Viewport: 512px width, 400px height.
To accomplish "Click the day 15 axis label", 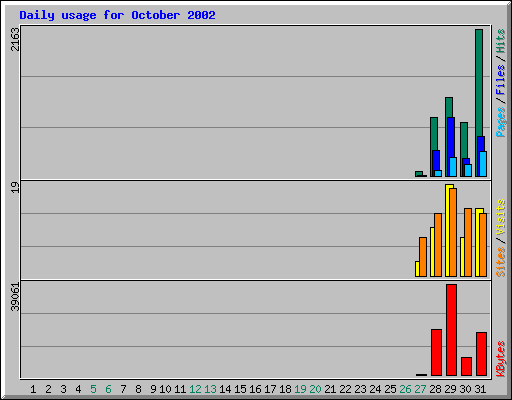I will (240, 389).
